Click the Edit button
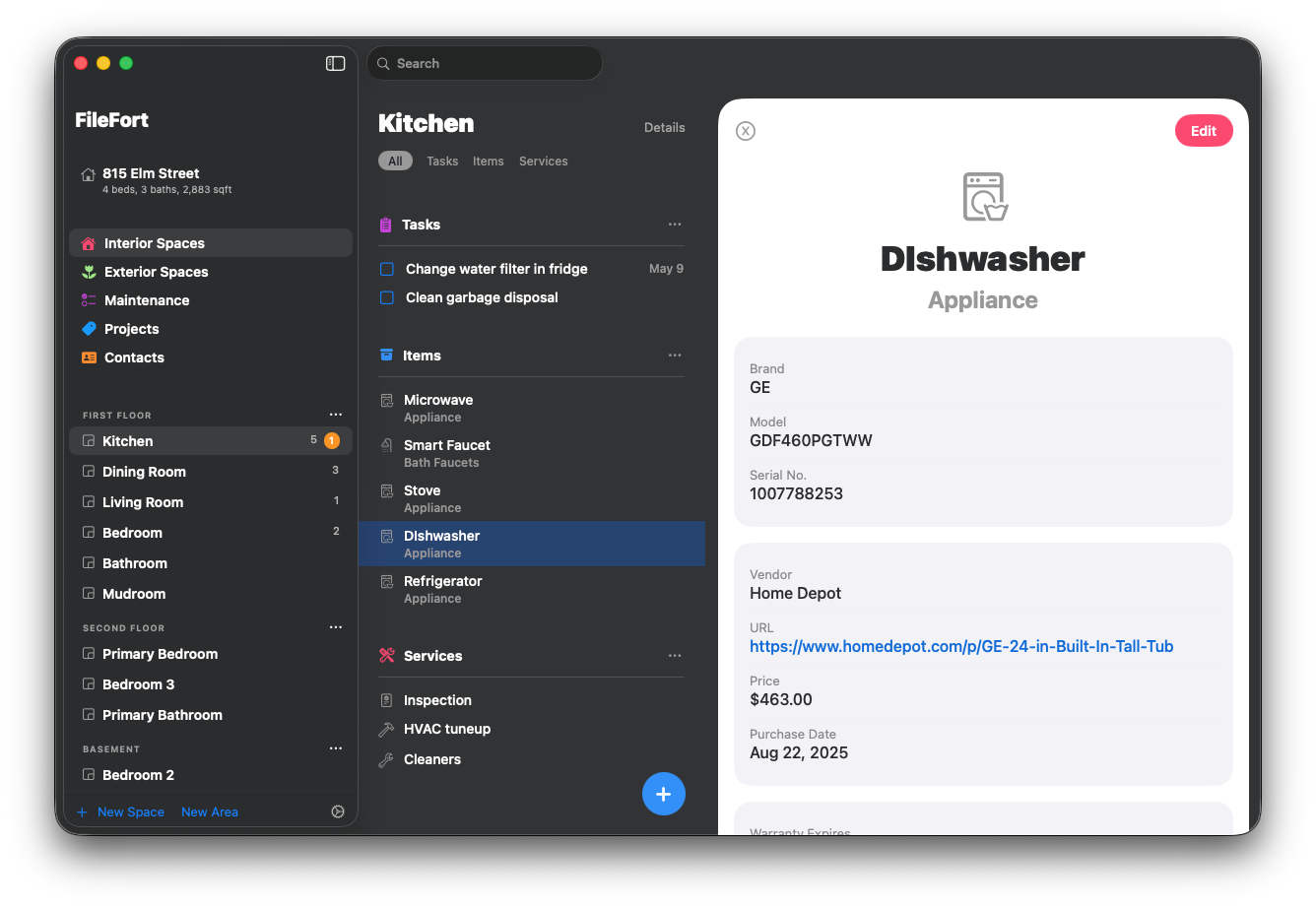 point(1204,131)
